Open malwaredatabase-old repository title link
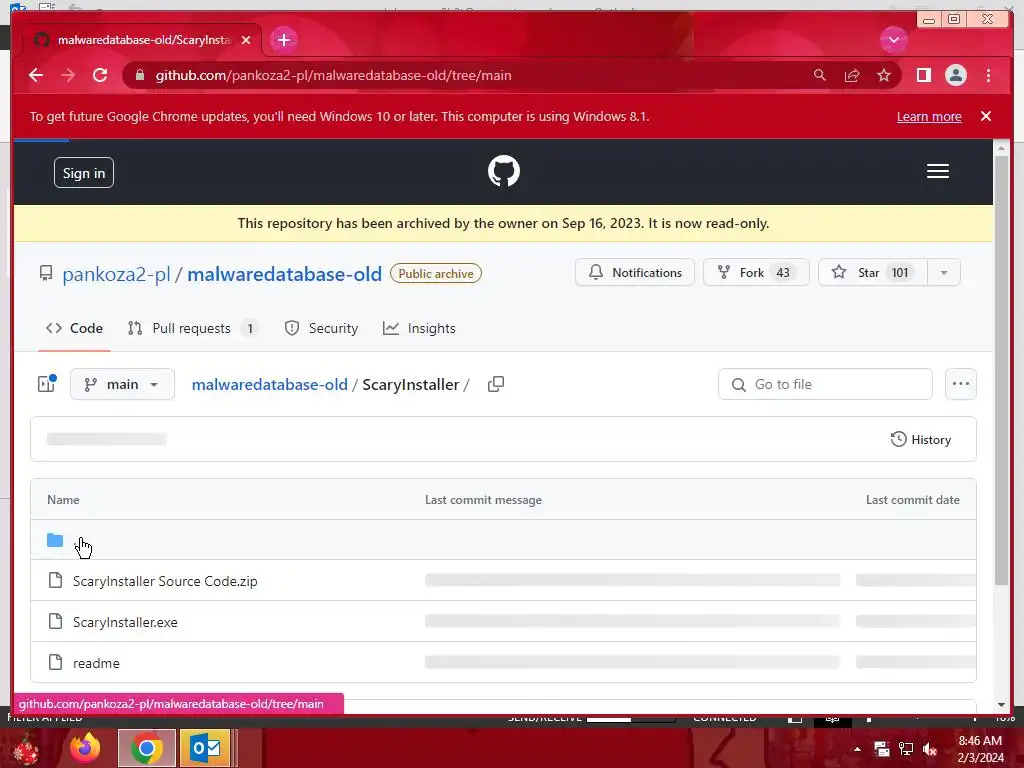The width and height of the screenshot is (1024, 768). coord(284,274)
